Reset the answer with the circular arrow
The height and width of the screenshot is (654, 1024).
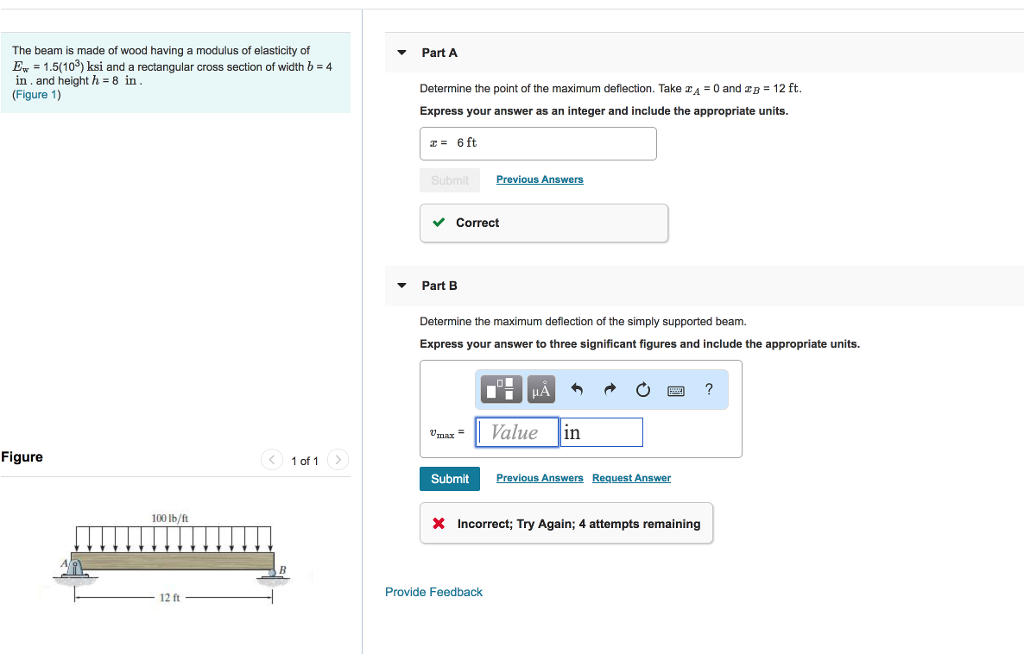coord(643,389)
